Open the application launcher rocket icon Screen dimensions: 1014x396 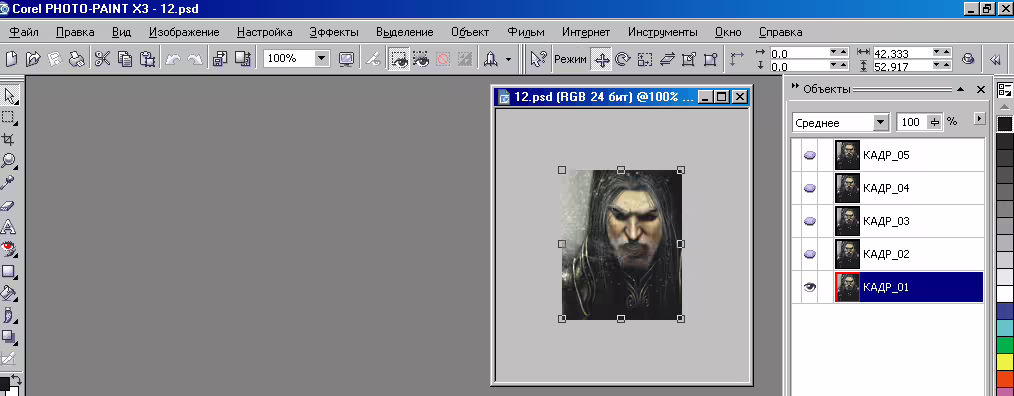point(490,59)
